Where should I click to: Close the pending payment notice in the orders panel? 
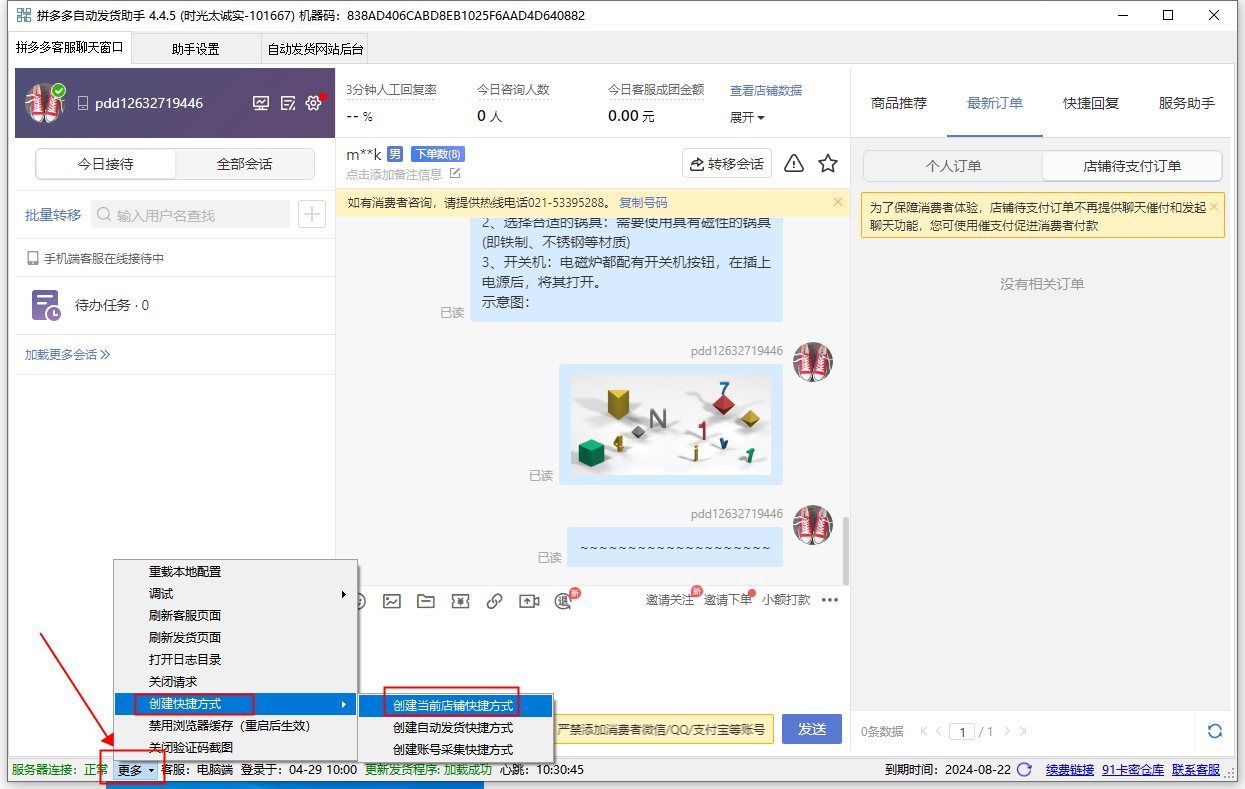(1214, 207)
